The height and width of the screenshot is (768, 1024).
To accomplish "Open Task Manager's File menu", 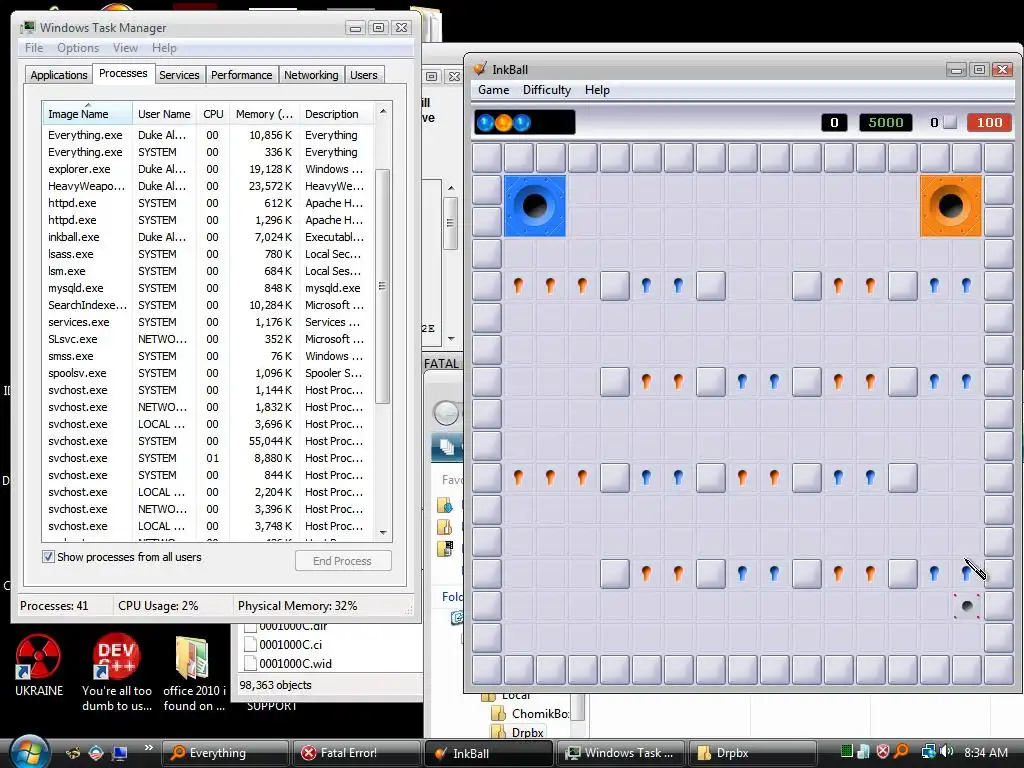I will click(x=34, y=48).
